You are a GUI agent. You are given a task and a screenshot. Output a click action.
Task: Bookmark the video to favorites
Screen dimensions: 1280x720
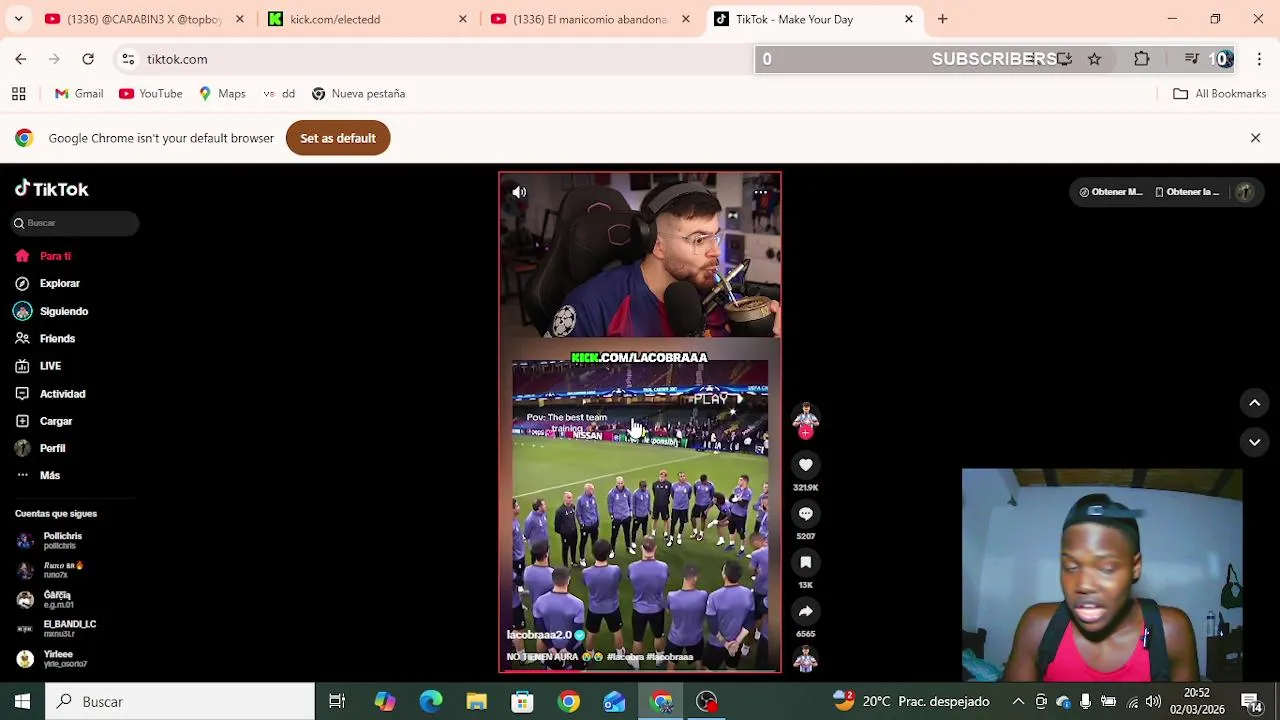point(805,562)
